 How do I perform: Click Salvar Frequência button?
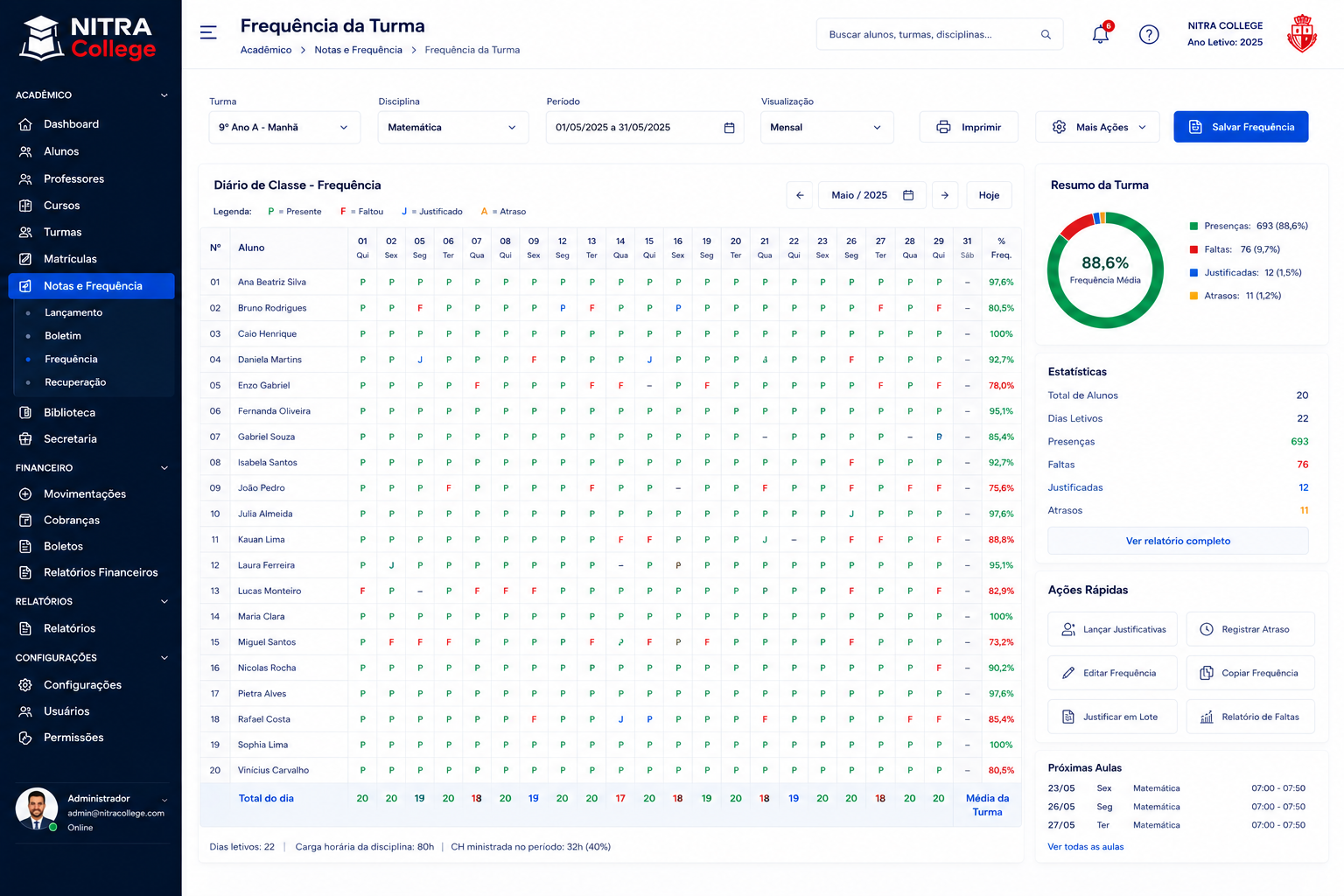(1241, 127)
